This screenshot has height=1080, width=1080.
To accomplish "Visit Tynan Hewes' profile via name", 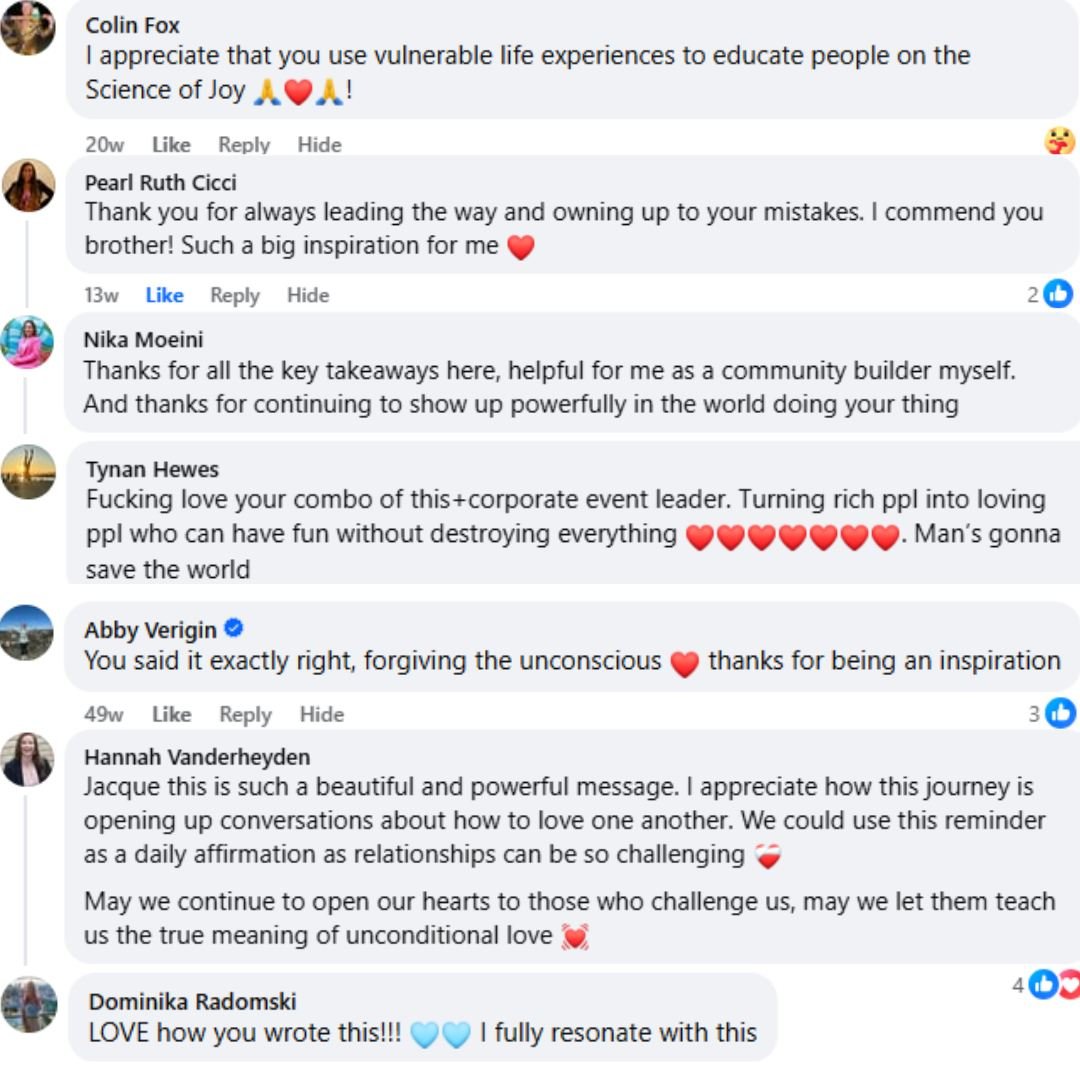I will pos(152,469).
